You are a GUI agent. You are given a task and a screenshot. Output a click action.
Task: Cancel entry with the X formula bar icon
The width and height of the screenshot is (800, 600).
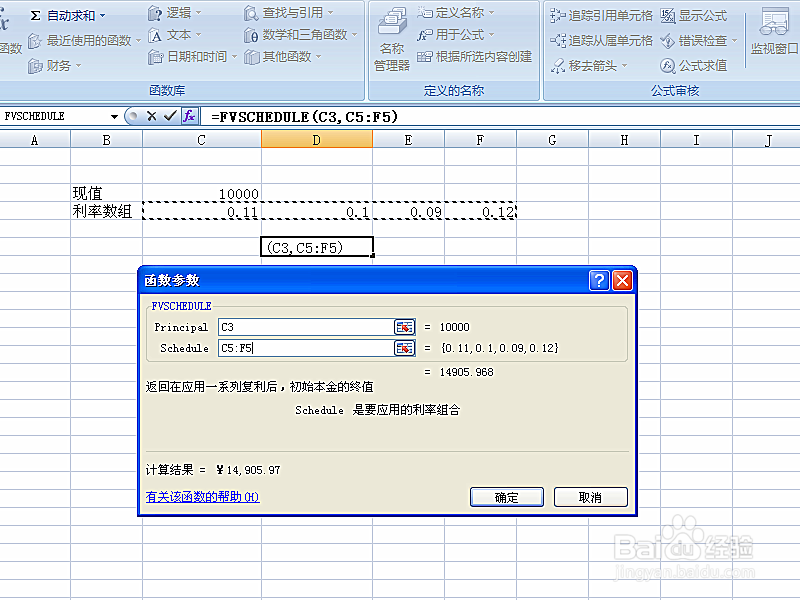click(152, 115)
